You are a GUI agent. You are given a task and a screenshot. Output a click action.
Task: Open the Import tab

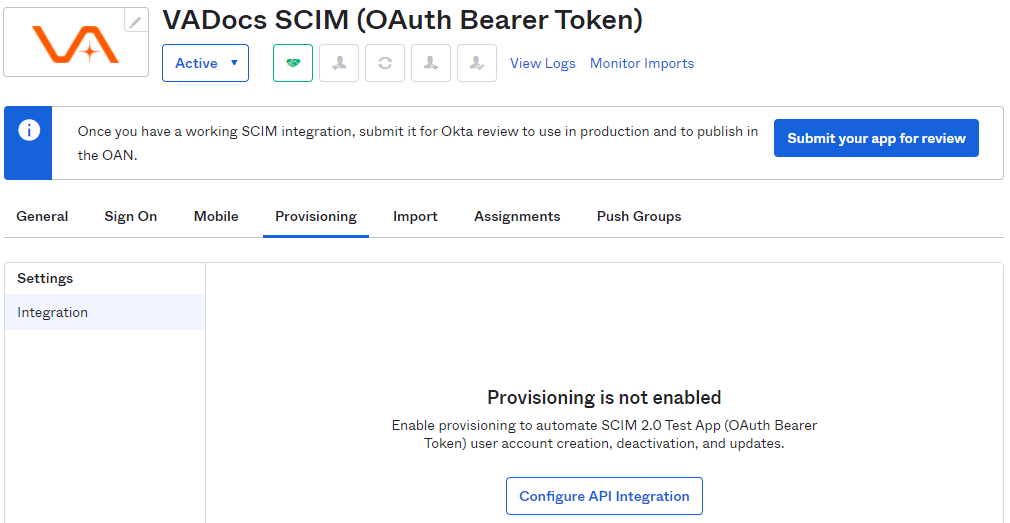click(x=415, y=216)
